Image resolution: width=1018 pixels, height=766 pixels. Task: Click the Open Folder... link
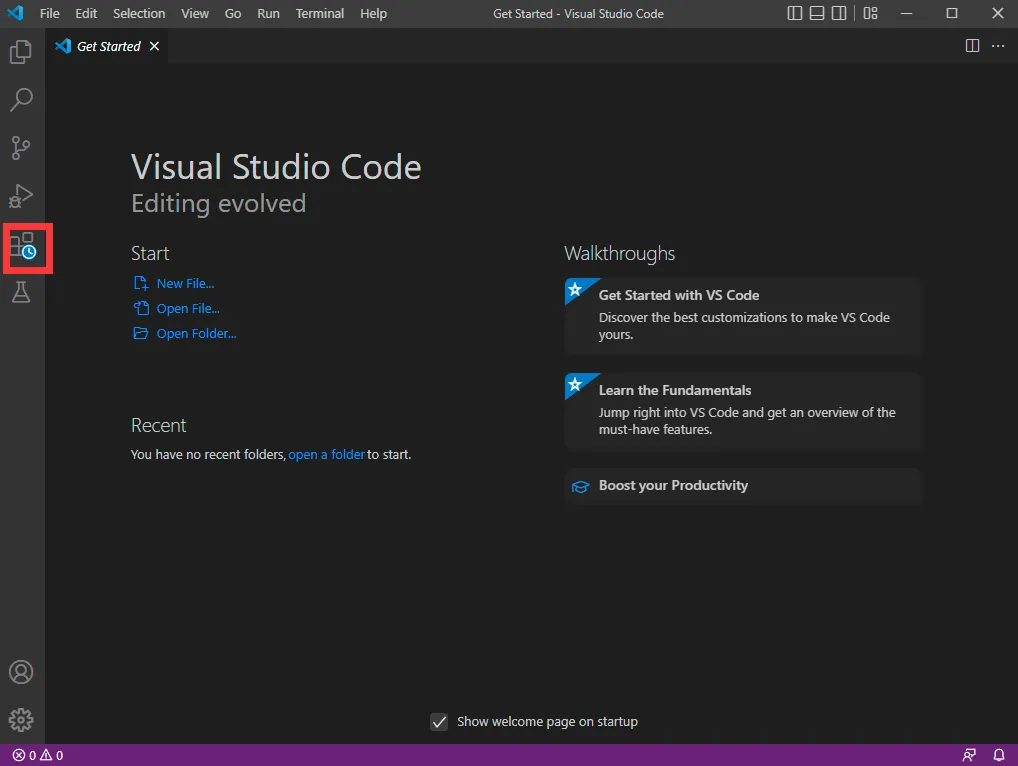pos(196,334)
